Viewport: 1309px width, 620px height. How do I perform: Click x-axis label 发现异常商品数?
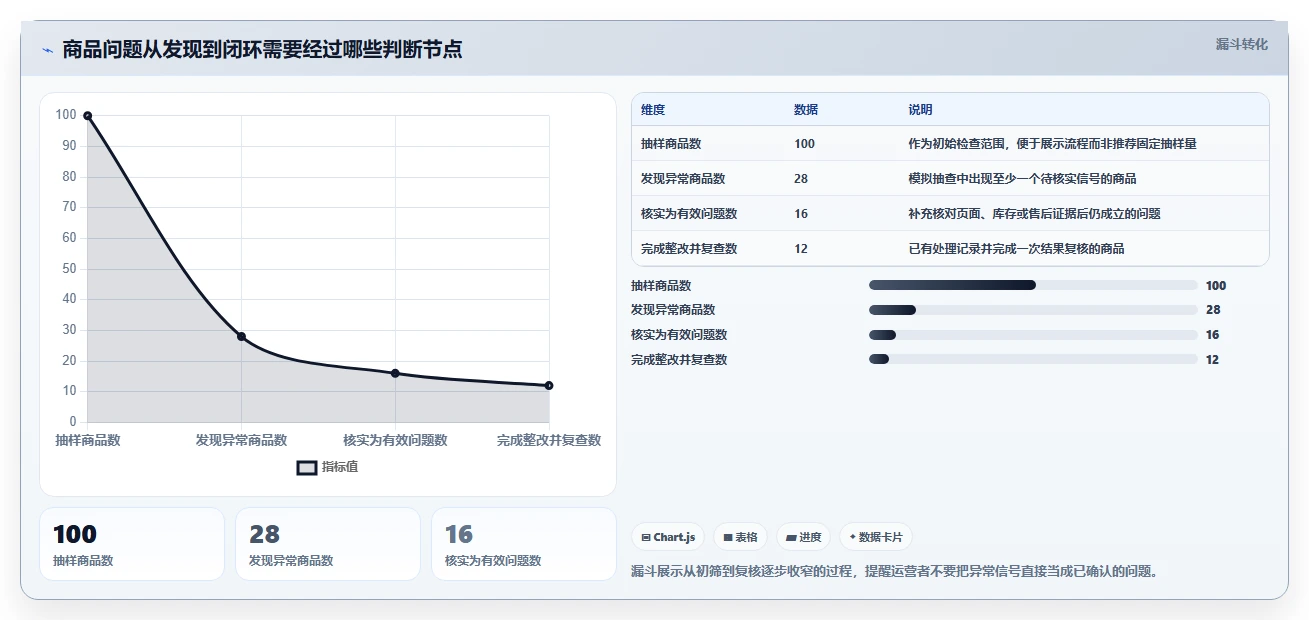click(x=242, y=440)
